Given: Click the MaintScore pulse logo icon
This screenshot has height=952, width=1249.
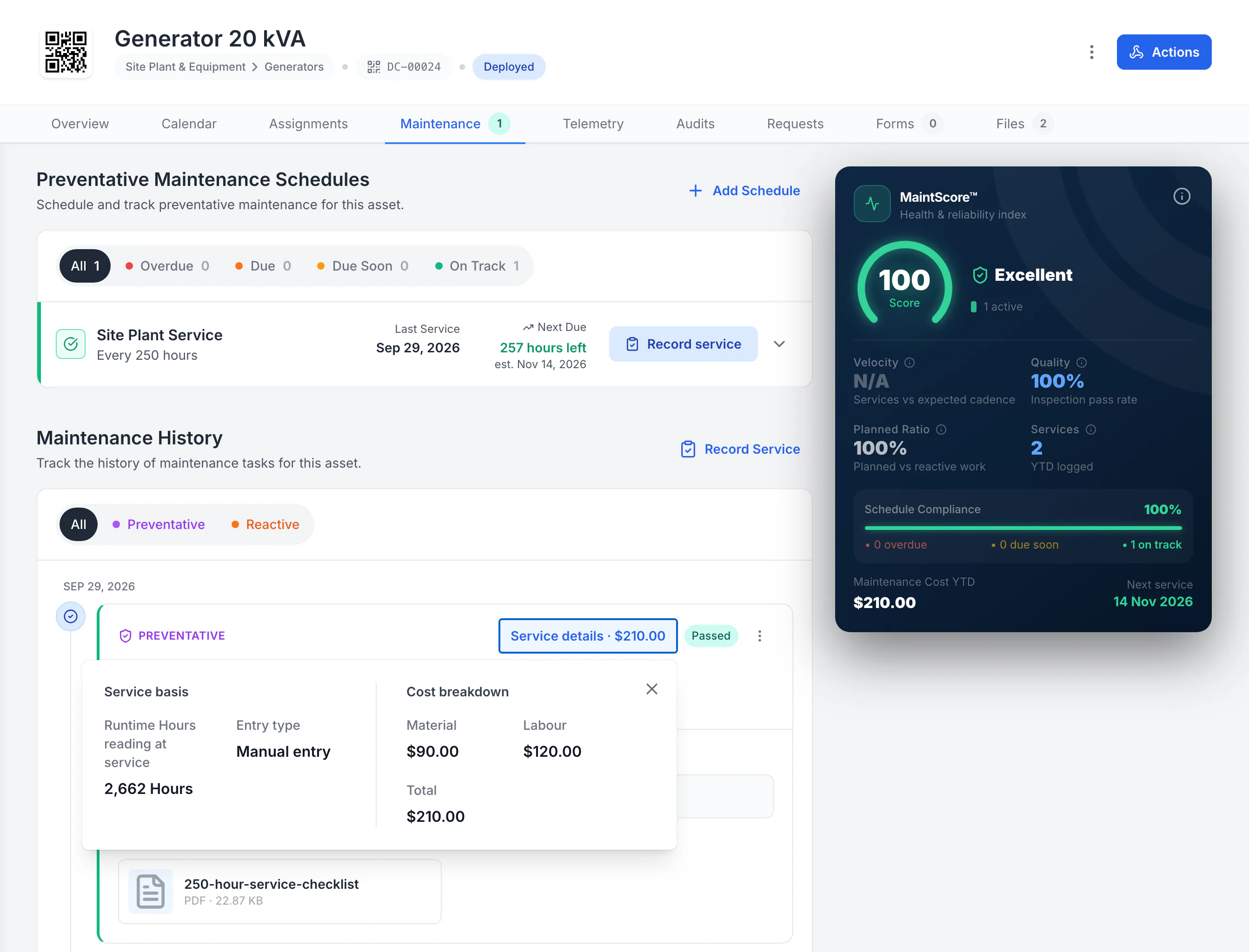Looking at the screenshot, I should [x=872, y=204].
